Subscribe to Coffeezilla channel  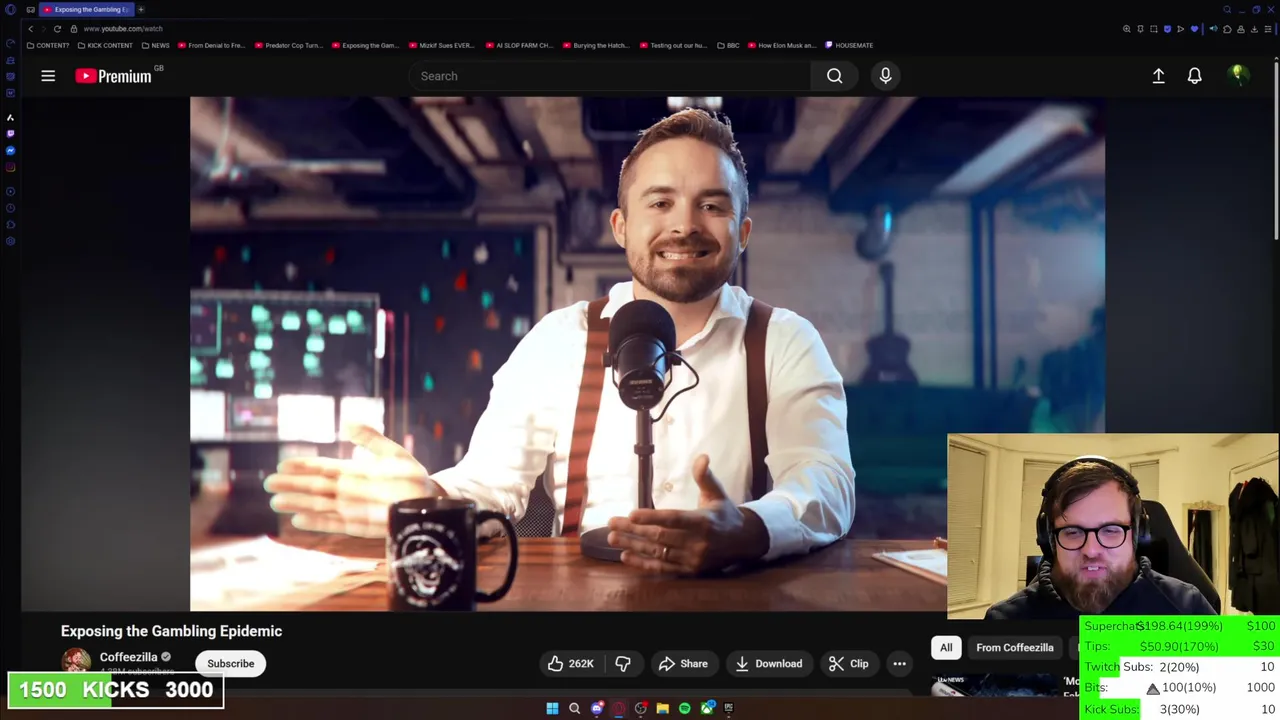pos(230,664)
